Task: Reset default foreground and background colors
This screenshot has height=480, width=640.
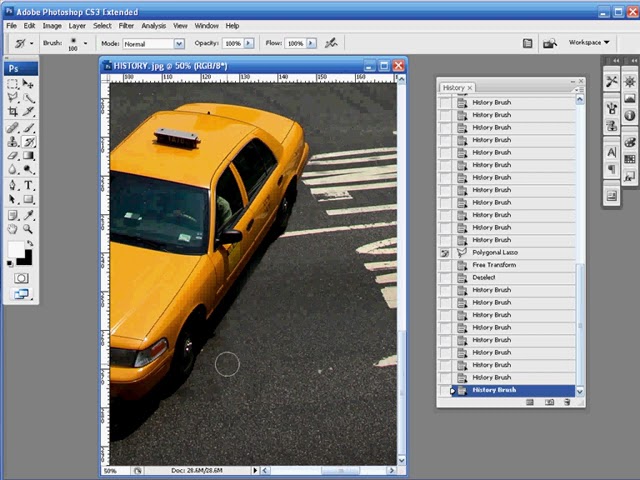Action: (10, 264)
